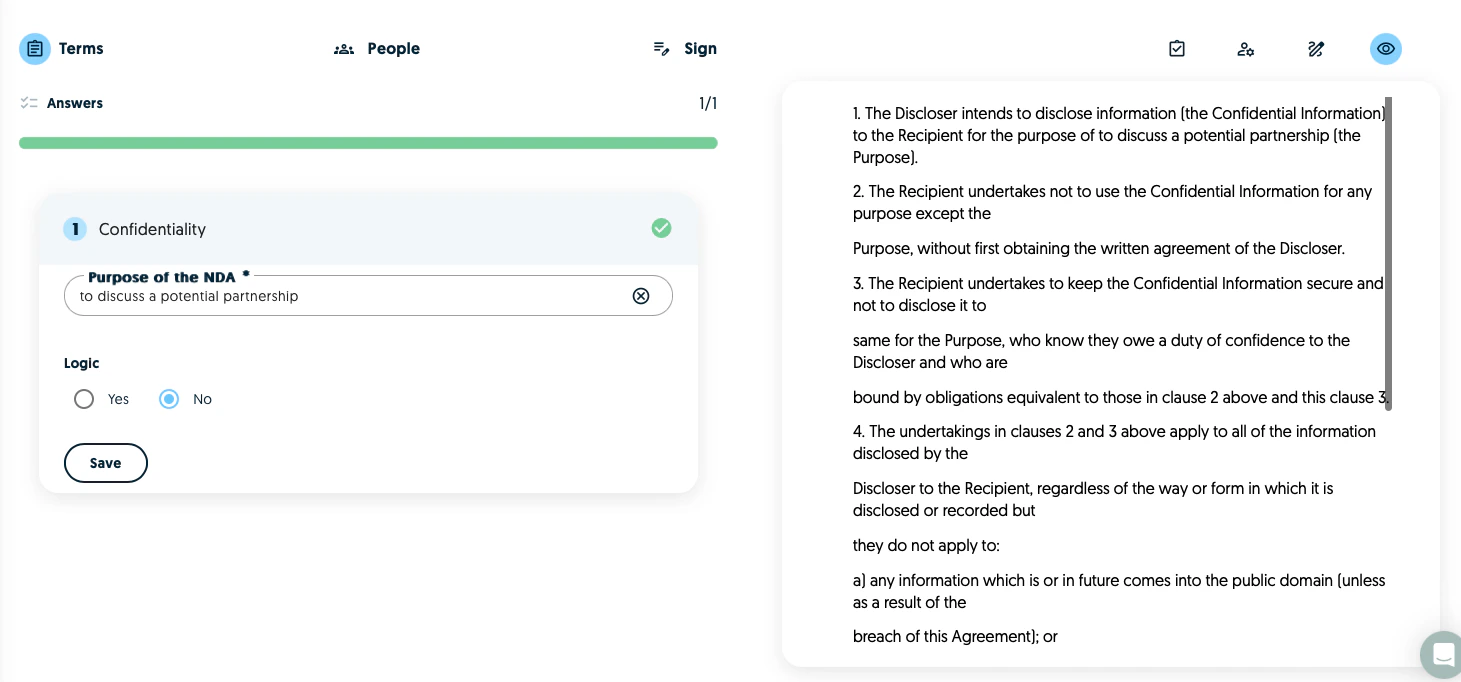This screenshot has height=682, width=1461.
Task: Toggle the preview eye icon
Action: pyautogui.click(x=1386, y=49)
